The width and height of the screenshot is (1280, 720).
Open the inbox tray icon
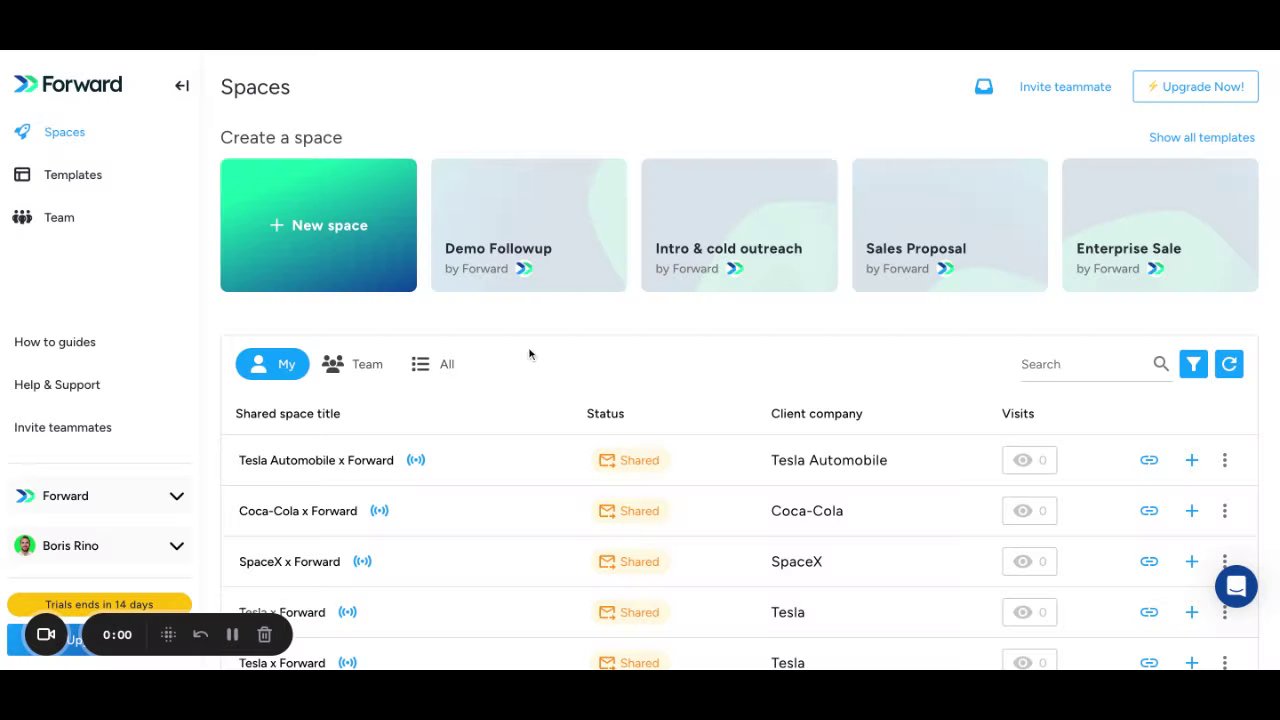[x=984, y=87]
